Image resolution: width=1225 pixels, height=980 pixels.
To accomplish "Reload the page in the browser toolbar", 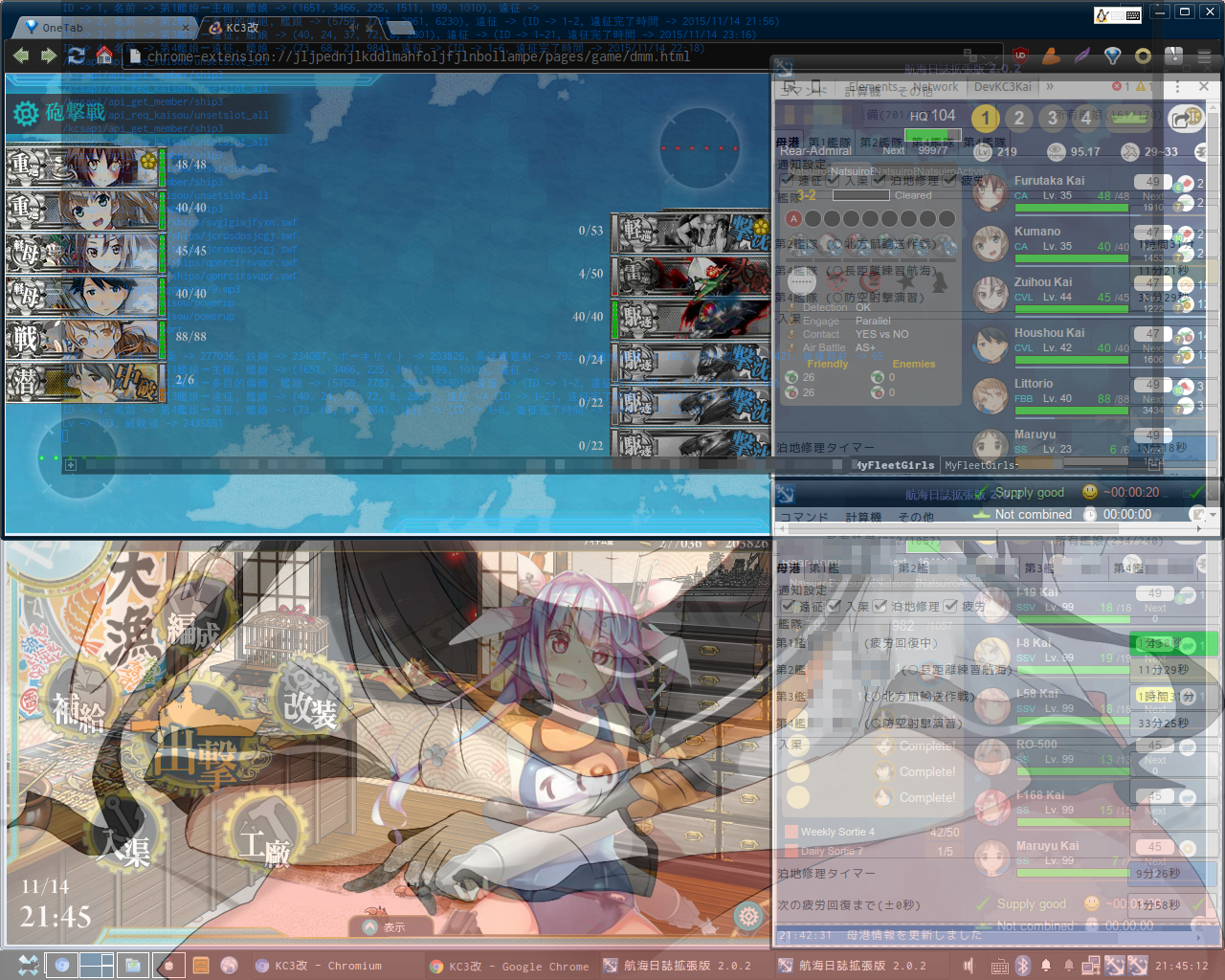I will click(76, 56).
